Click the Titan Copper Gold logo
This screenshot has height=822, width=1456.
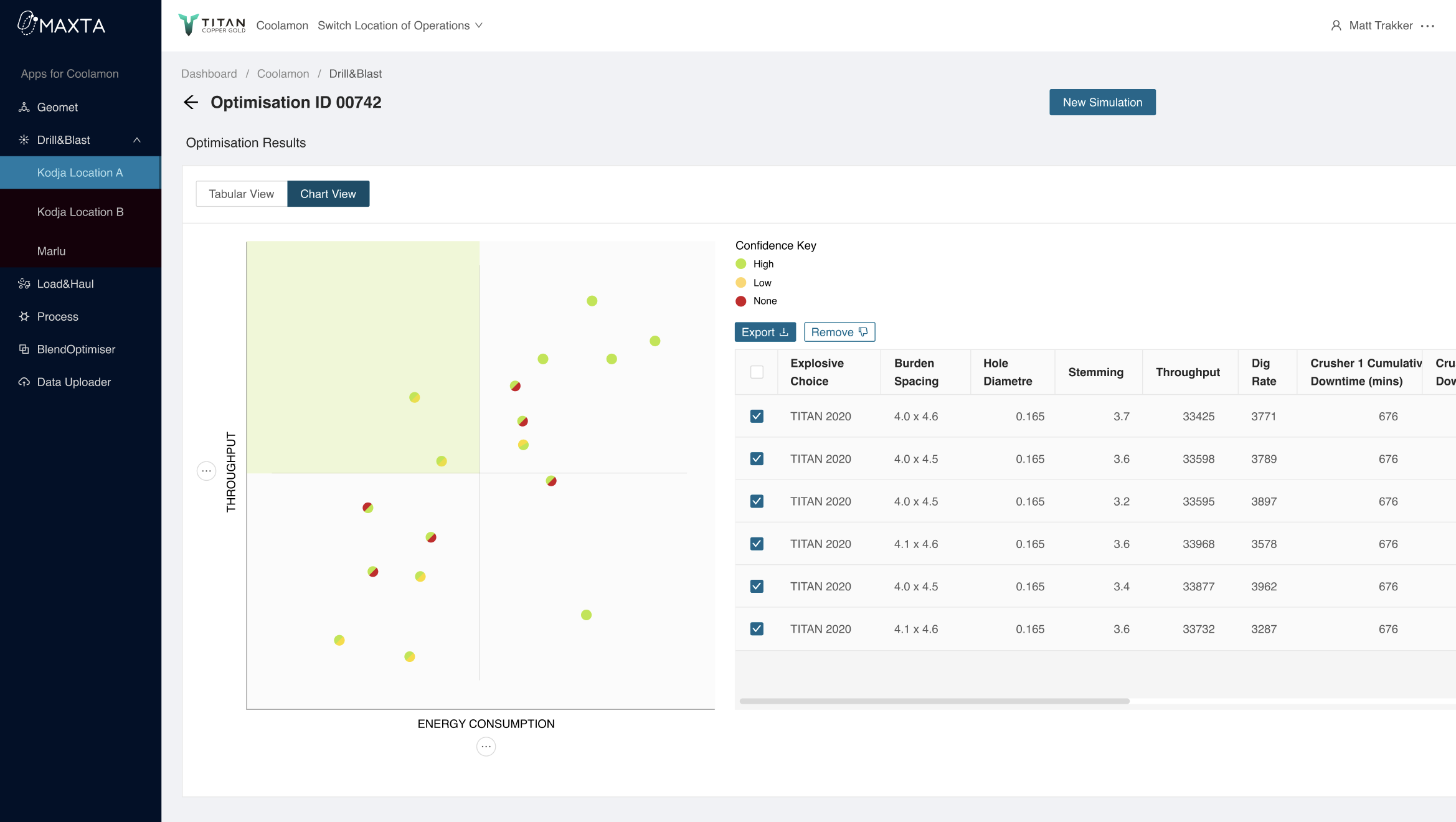point(212,25)
